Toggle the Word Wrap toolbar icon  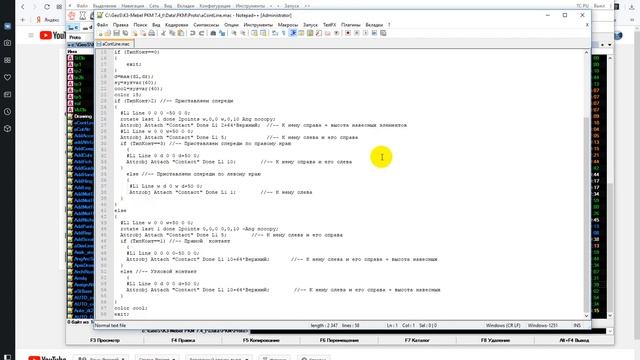pyautogui.click(x=275, y=33)
